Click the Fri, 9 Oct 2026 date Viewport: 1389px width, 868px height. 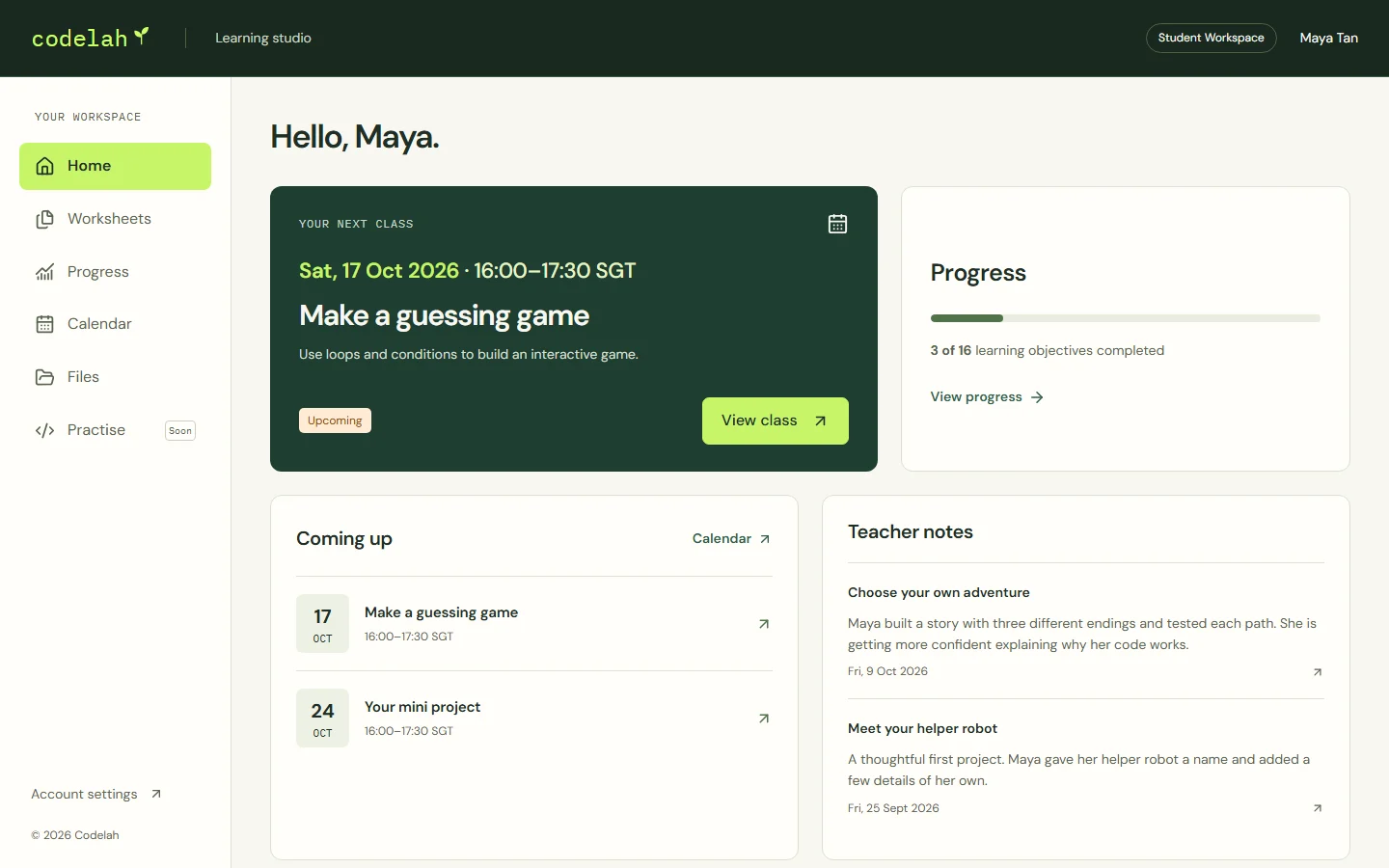(x=887, y=671)
